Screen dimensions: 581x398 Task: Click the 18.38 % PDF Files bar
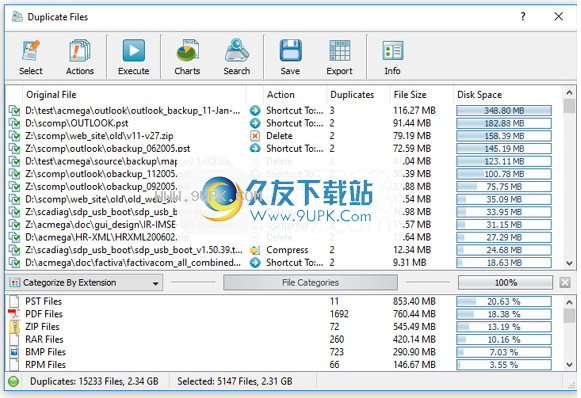click(504, 314)
